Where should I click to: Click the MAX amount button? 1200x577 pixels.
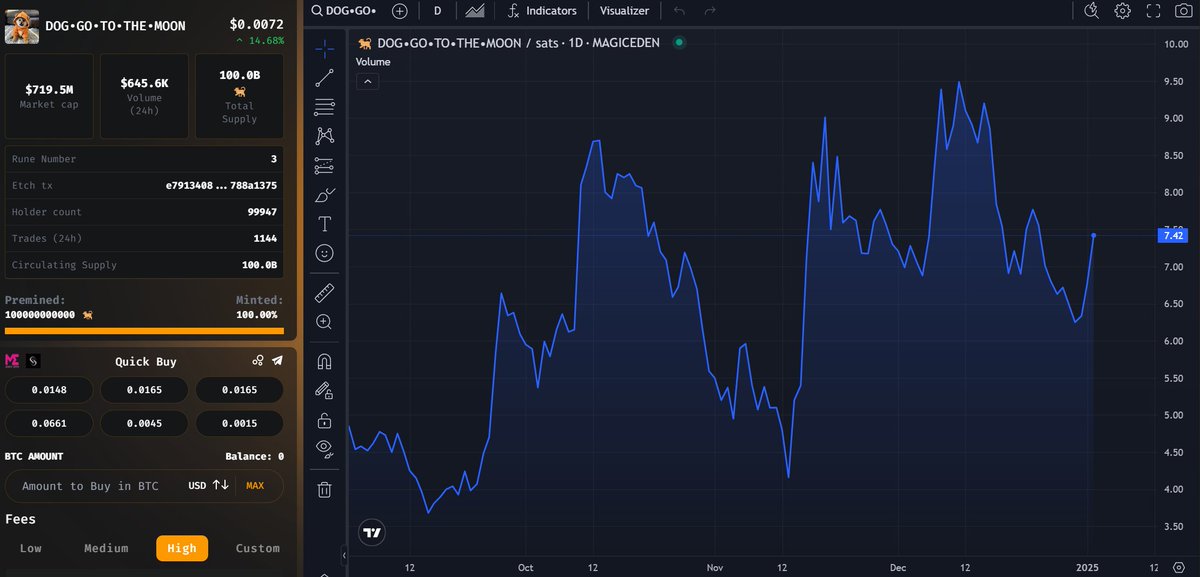tap(255, 486)
